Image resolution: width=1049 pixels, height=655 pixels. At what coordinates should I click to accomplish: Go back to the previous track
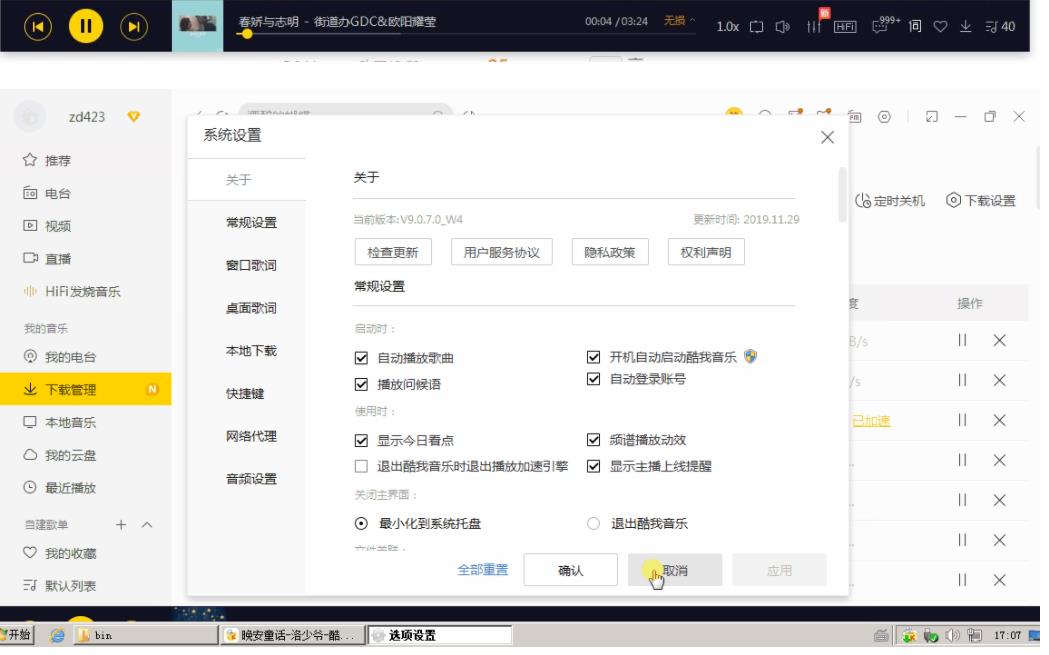[39, 24]
